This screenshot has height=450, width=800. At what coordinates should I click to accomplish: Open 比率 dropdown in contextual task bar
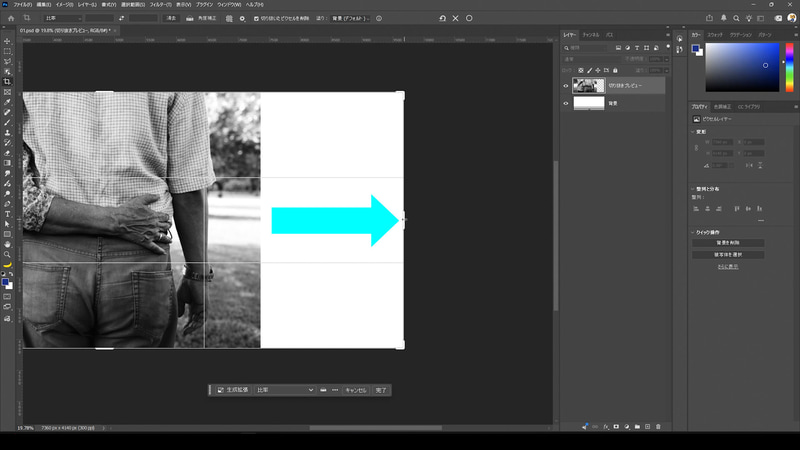pyautogui.click(x=285, y=390)
